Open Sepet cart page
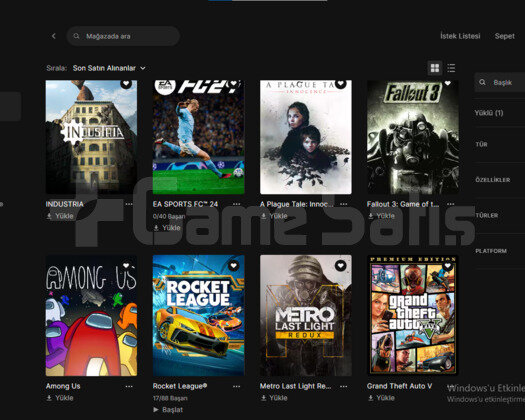This screenshot has width=525, height=420. point(505,36)
